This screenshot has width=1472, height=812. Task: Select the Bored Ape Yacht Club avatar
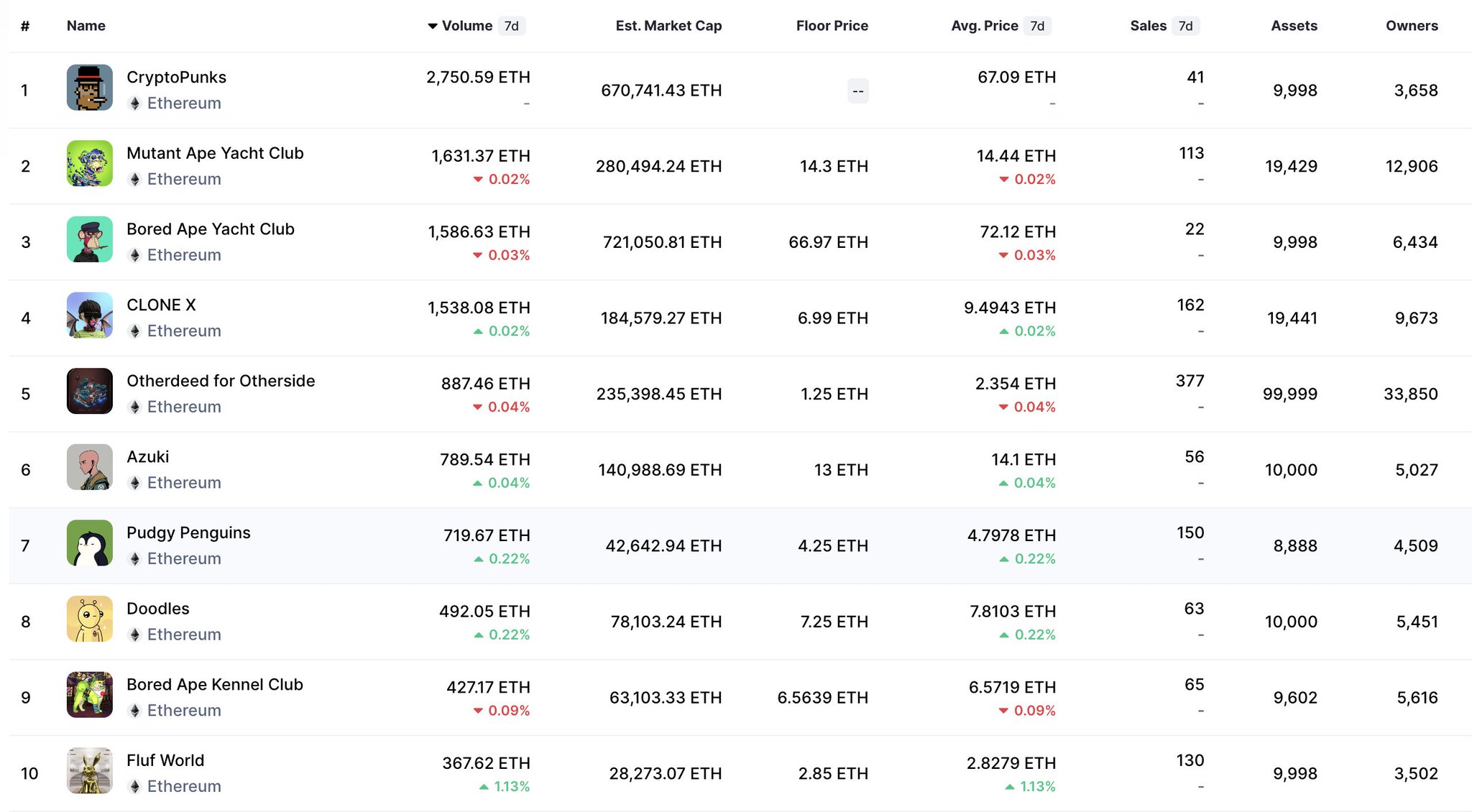click(90, 239)
